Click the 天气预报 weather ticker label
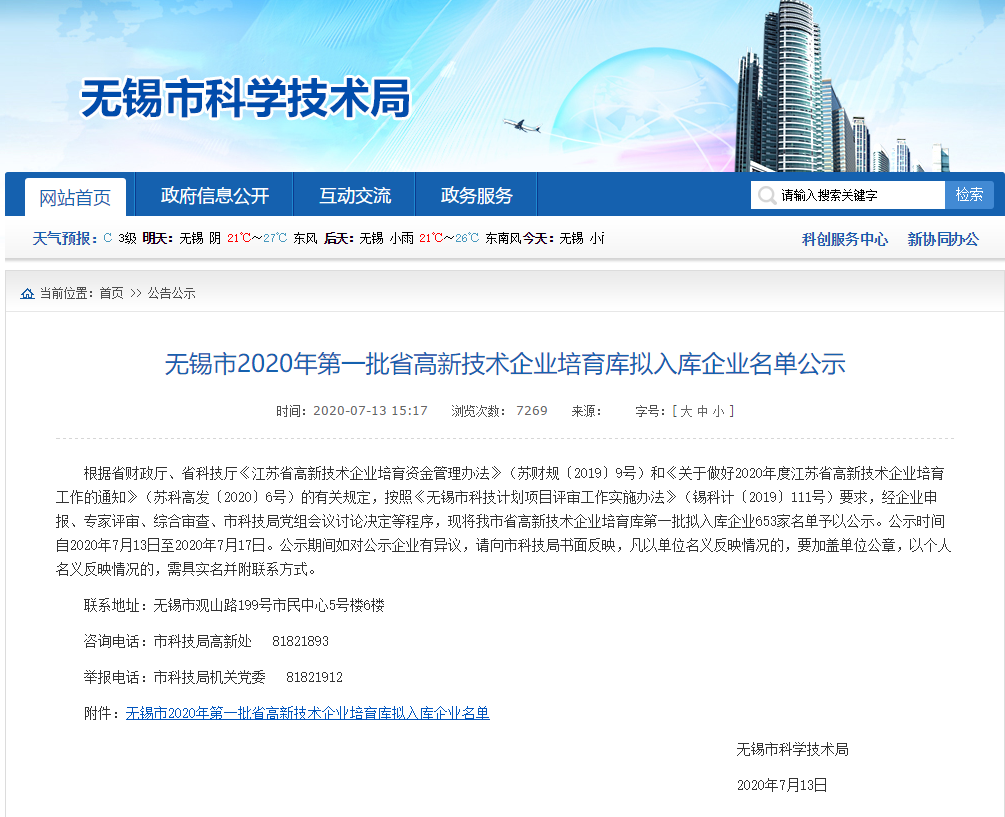The image size is (1005, 817). coord(63,239)
